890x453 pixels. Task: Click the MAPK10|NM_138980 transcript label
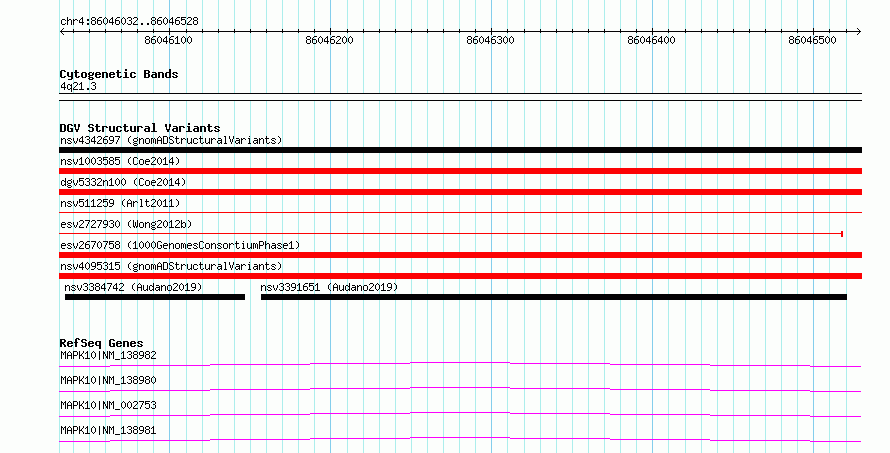click(108, 380)
